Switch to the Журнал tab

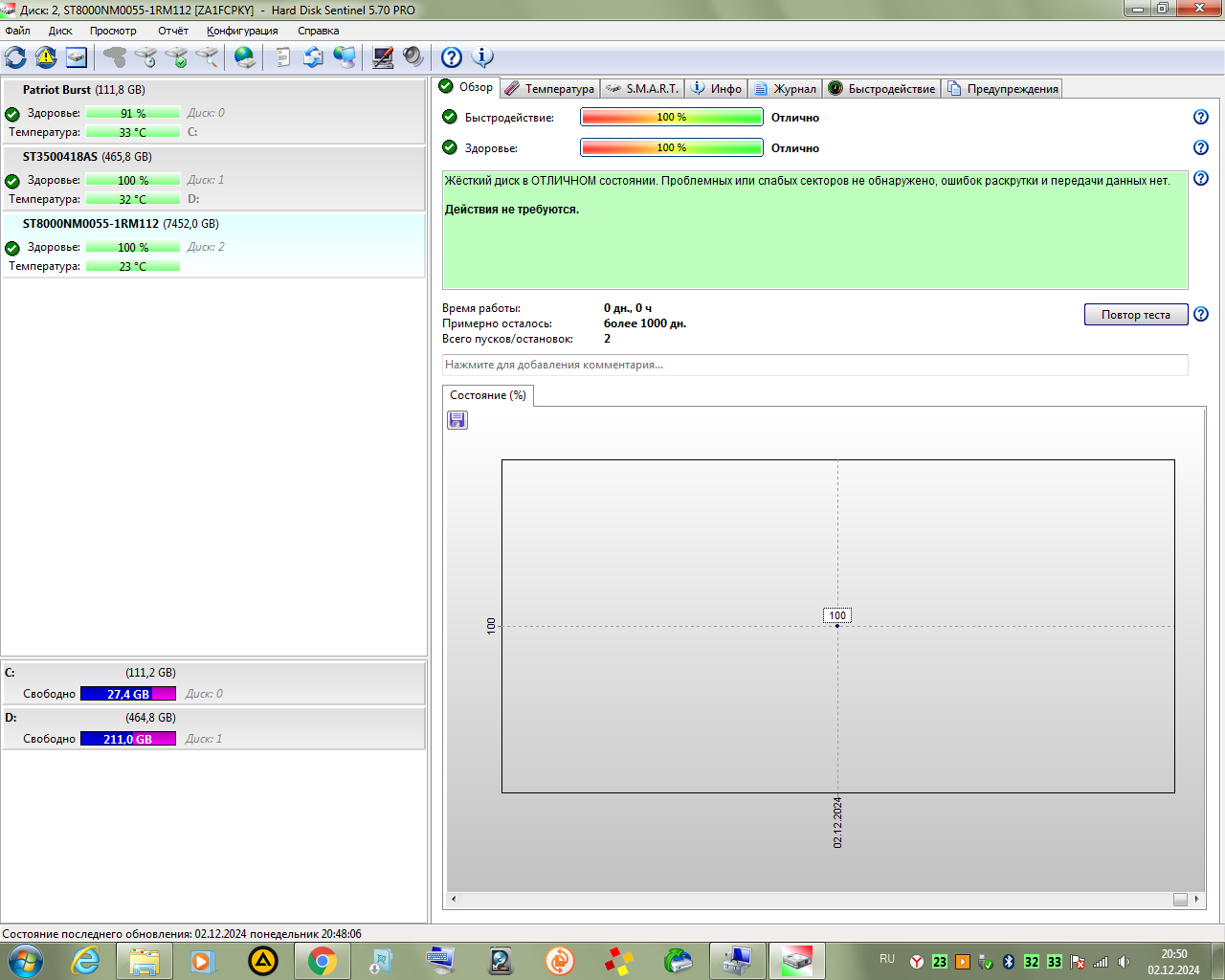785,88
